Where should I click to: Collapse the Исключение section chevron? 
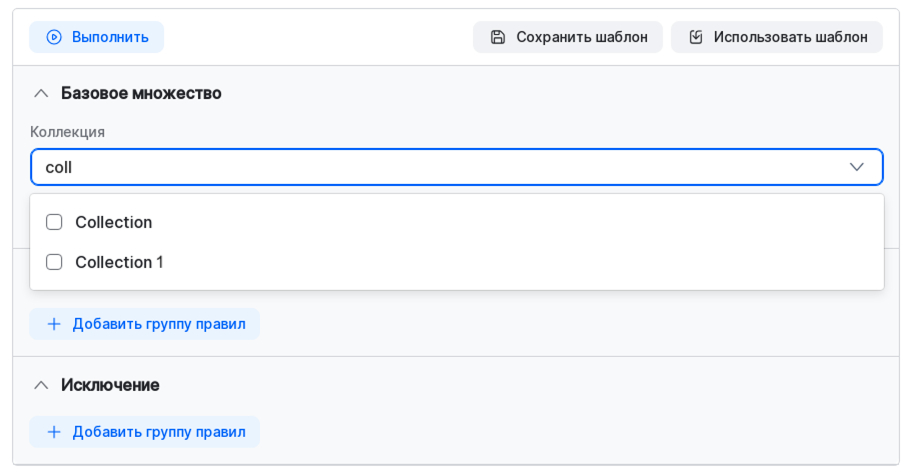coord(41,385)
